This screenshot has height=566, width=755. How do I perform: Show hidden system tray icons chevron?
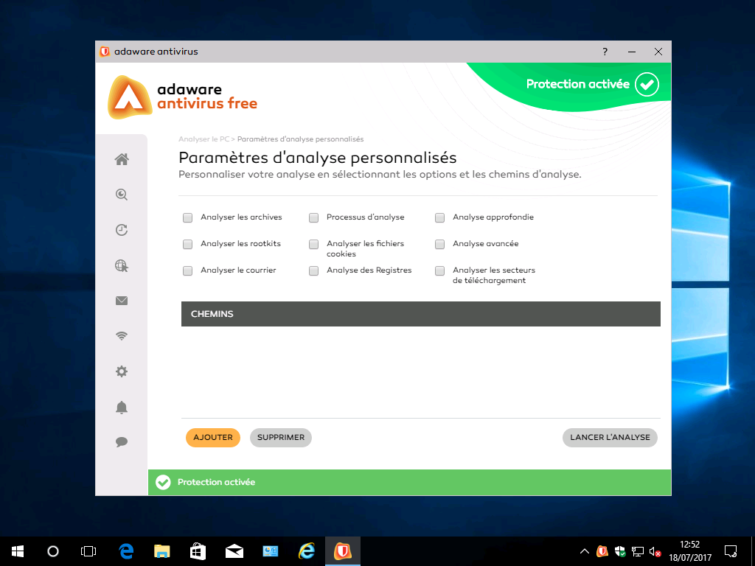pyautogui.click(x=584, y=552)
